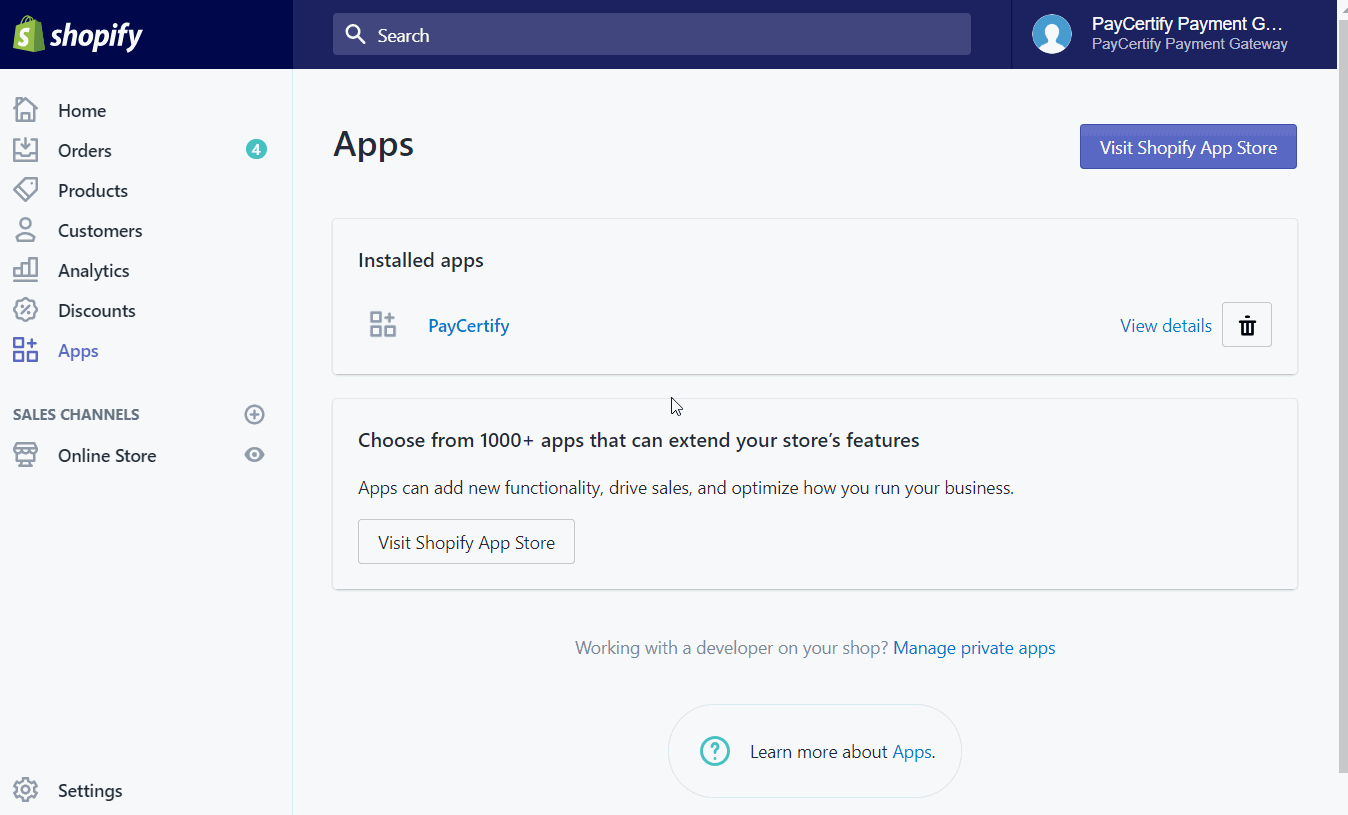The width and height of the screenshot is (1348, 815).
Task: Click the Orders badge showing 4
Action: click(x=256, y=150)
